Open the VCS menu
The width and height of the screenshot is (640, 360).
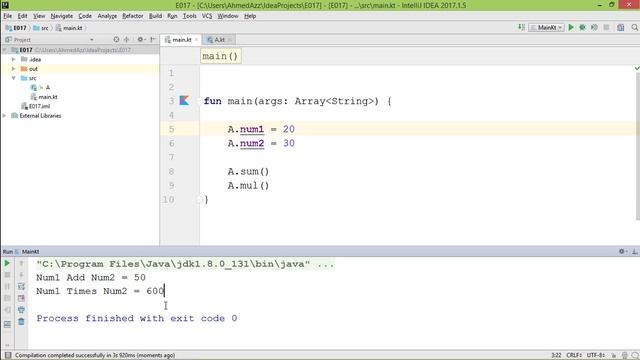pyautogui.click(x=207, y=16)
